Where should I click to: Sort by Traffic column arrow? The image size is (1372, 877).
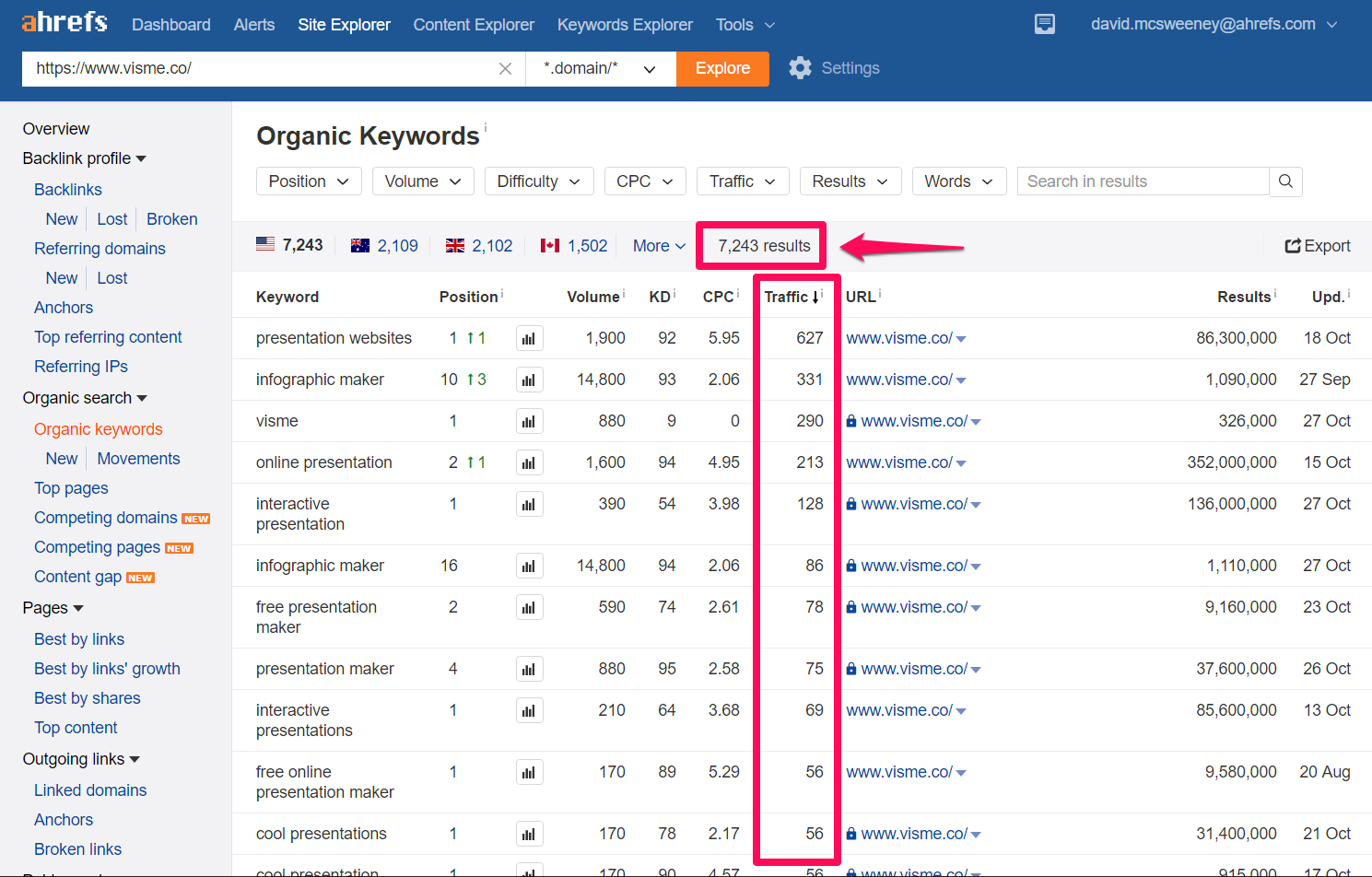tap(816, 297)
